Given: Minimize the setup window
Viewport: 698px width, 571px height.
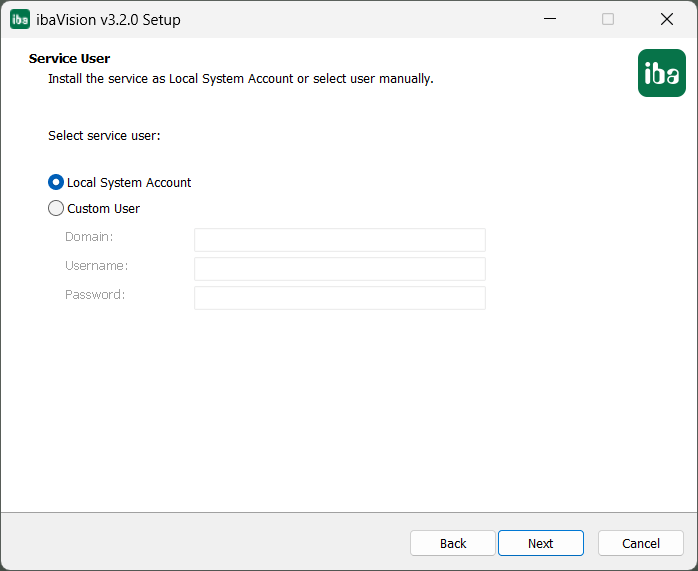Looking at the screenshot, I should coord(550,19).
